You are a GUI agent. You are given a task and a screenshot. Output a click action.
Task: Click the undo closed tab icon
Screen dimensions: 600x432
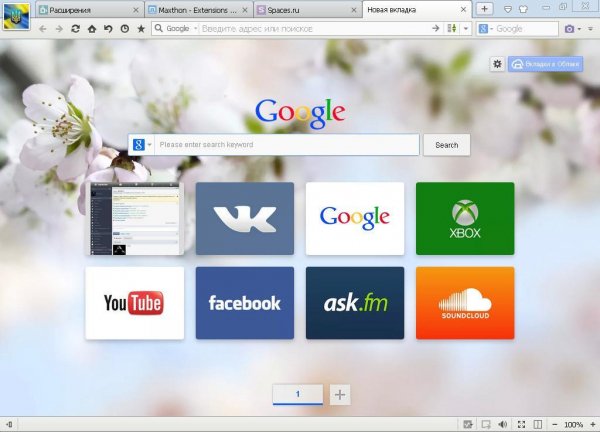pyautogui.click(x=108, y=29)
